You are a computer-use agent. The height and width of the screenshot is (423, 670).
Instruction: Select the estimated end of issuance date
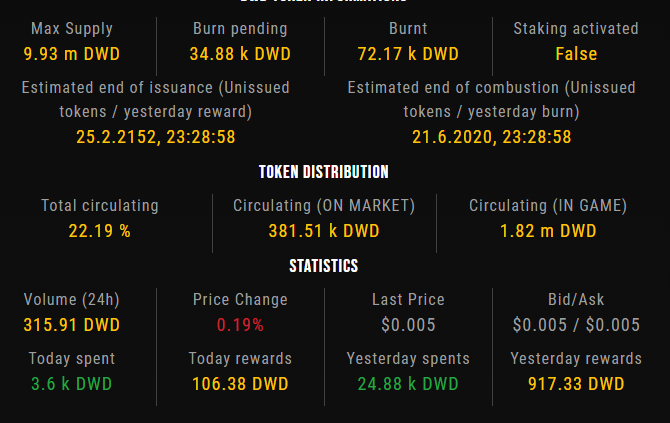pos(156,136)
